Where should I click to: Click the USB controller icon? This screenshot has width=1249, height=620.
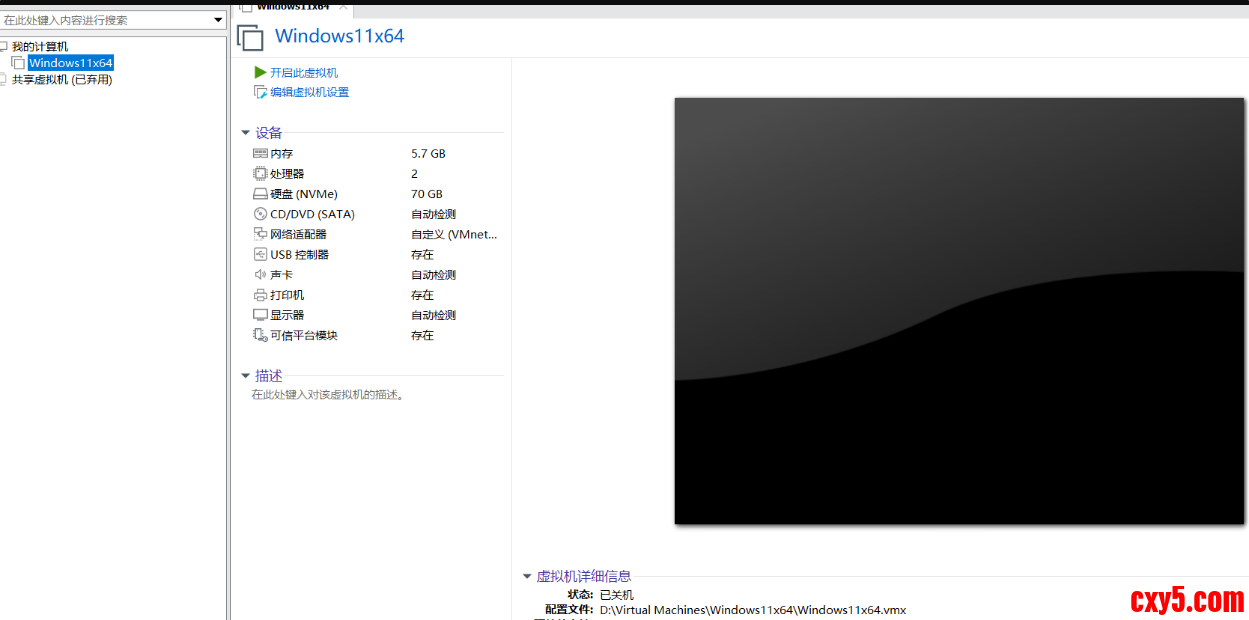260,254
